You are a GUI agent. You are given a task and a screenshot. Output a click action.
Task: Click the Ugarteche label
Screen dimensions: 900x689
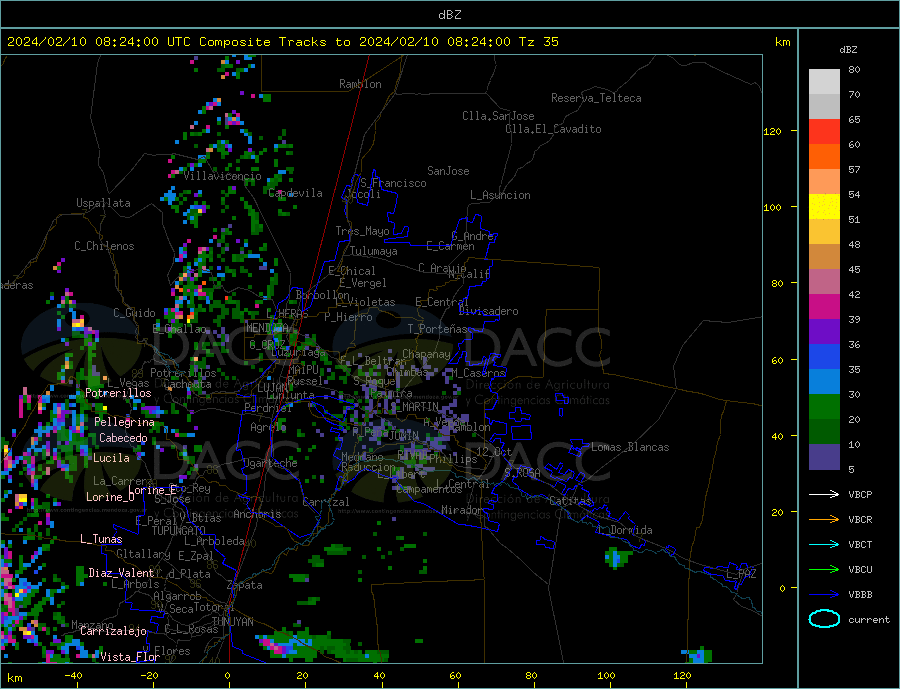270,463
